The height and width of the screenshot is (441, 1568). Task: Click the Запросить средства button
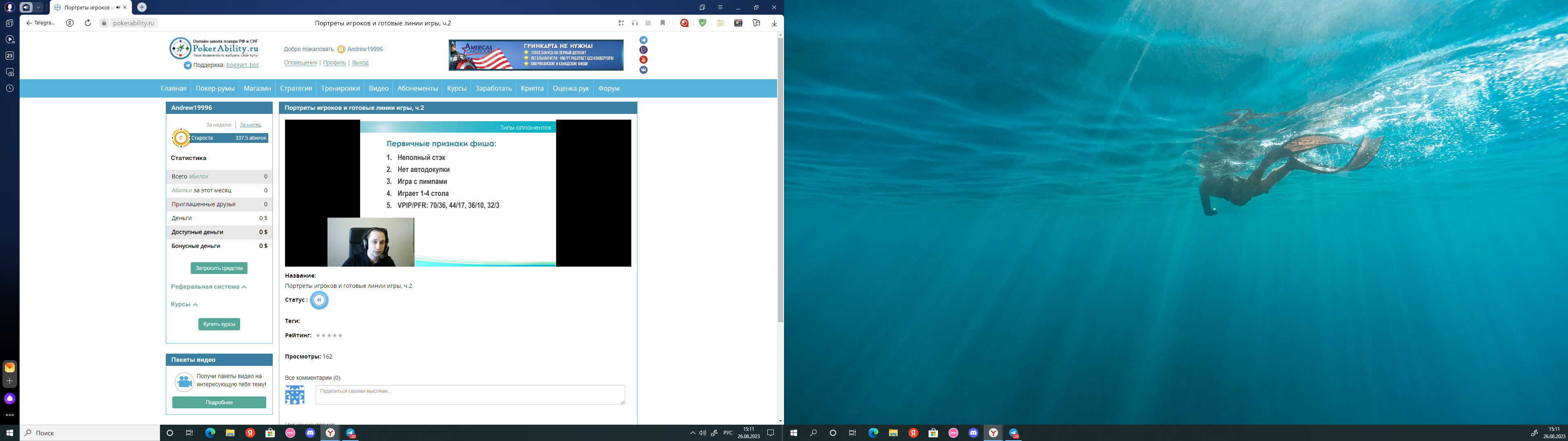click(218, 268)
